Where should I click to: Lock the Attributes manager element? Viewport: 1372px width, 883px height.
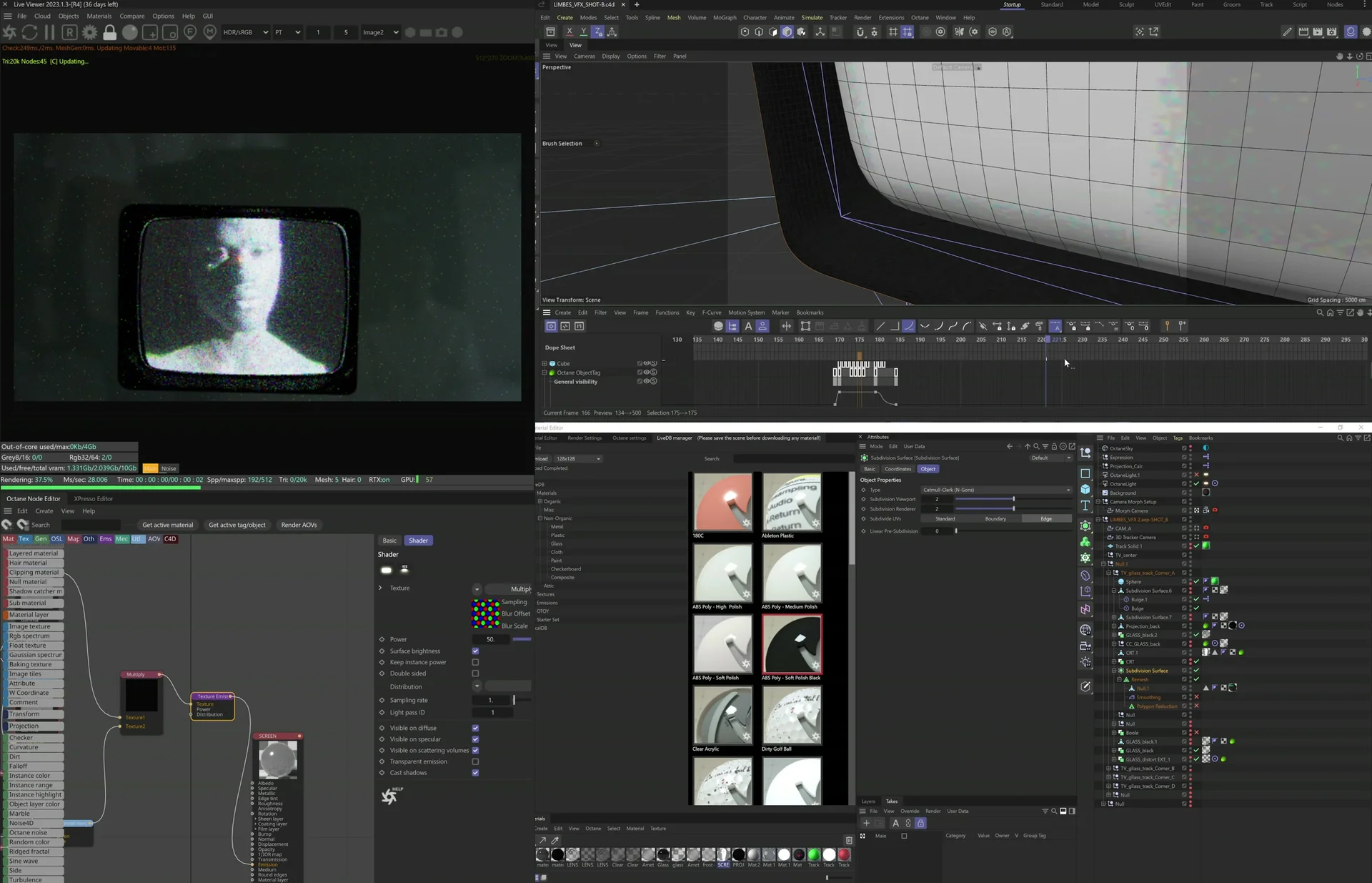1054,446
